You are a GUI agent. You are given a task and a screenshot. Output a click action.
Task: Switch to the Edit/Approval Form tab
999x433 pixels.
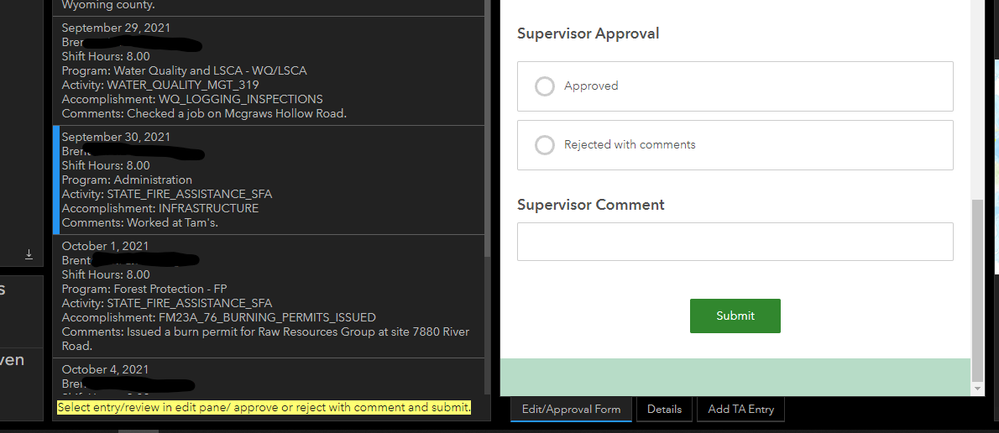(x=571, y=409)
